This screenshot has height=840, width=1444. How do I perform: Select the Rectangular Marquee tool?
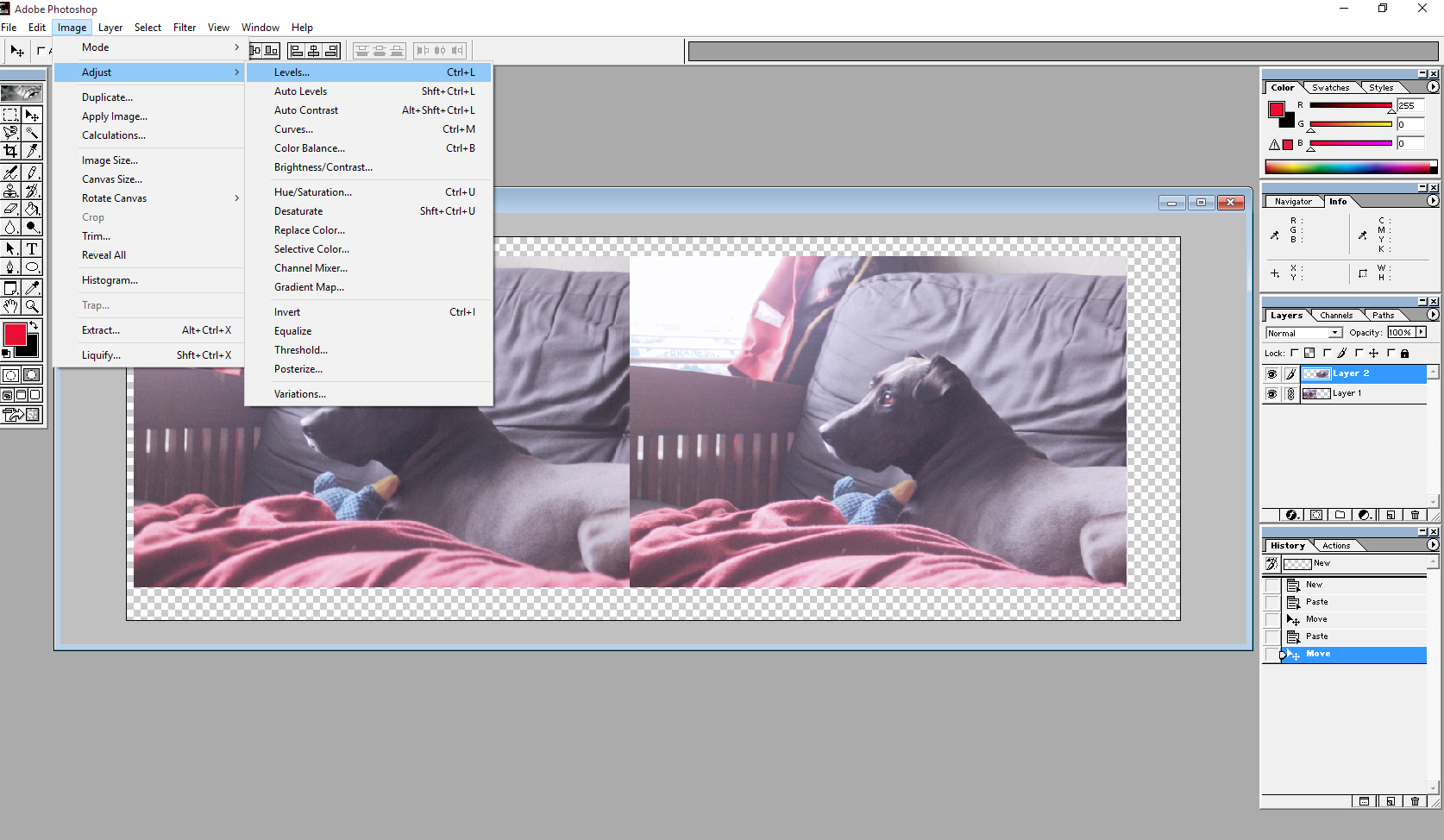tap(10, 115)
